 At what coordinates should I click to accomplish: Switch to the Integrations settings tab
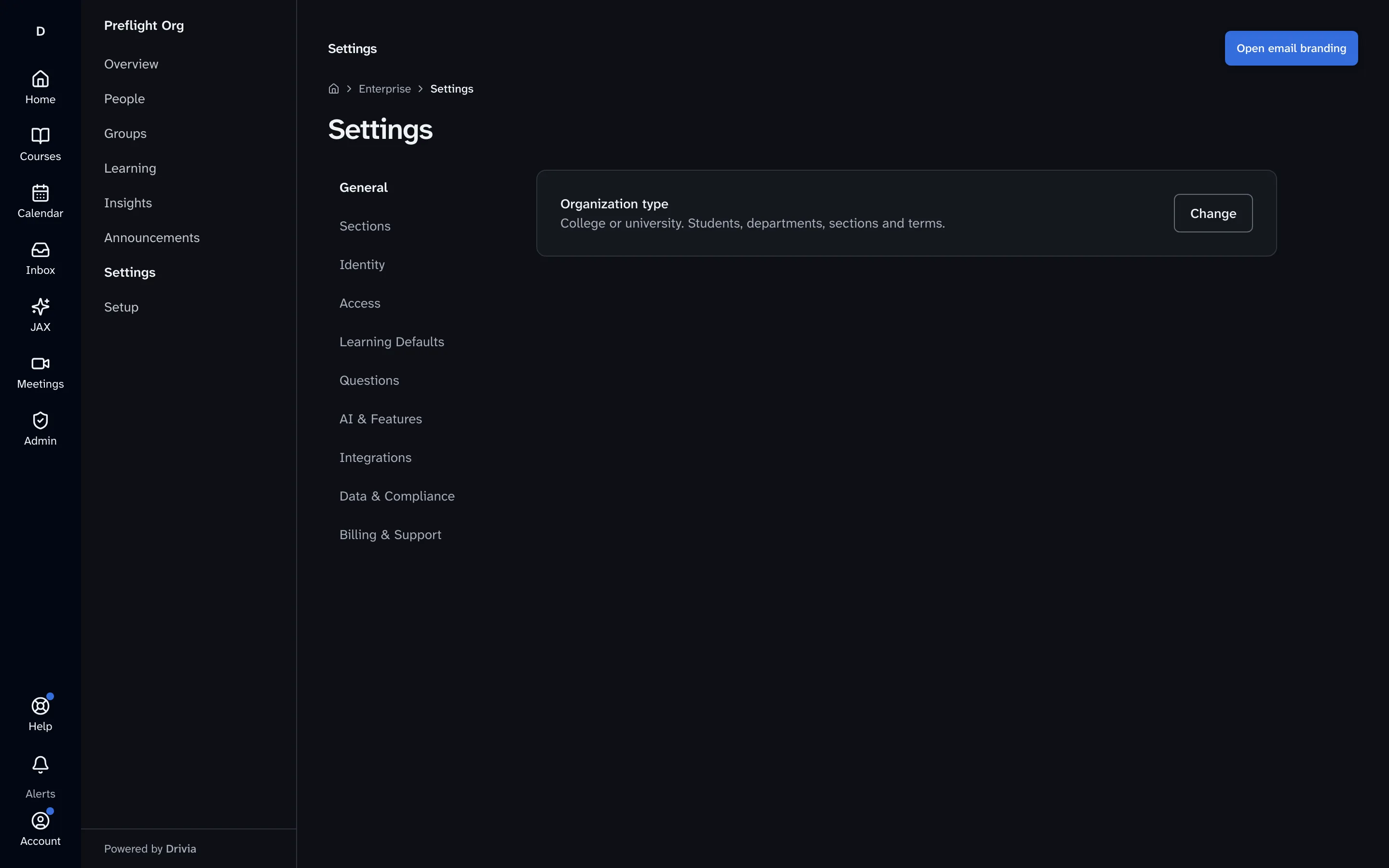(x=375, y=458)
